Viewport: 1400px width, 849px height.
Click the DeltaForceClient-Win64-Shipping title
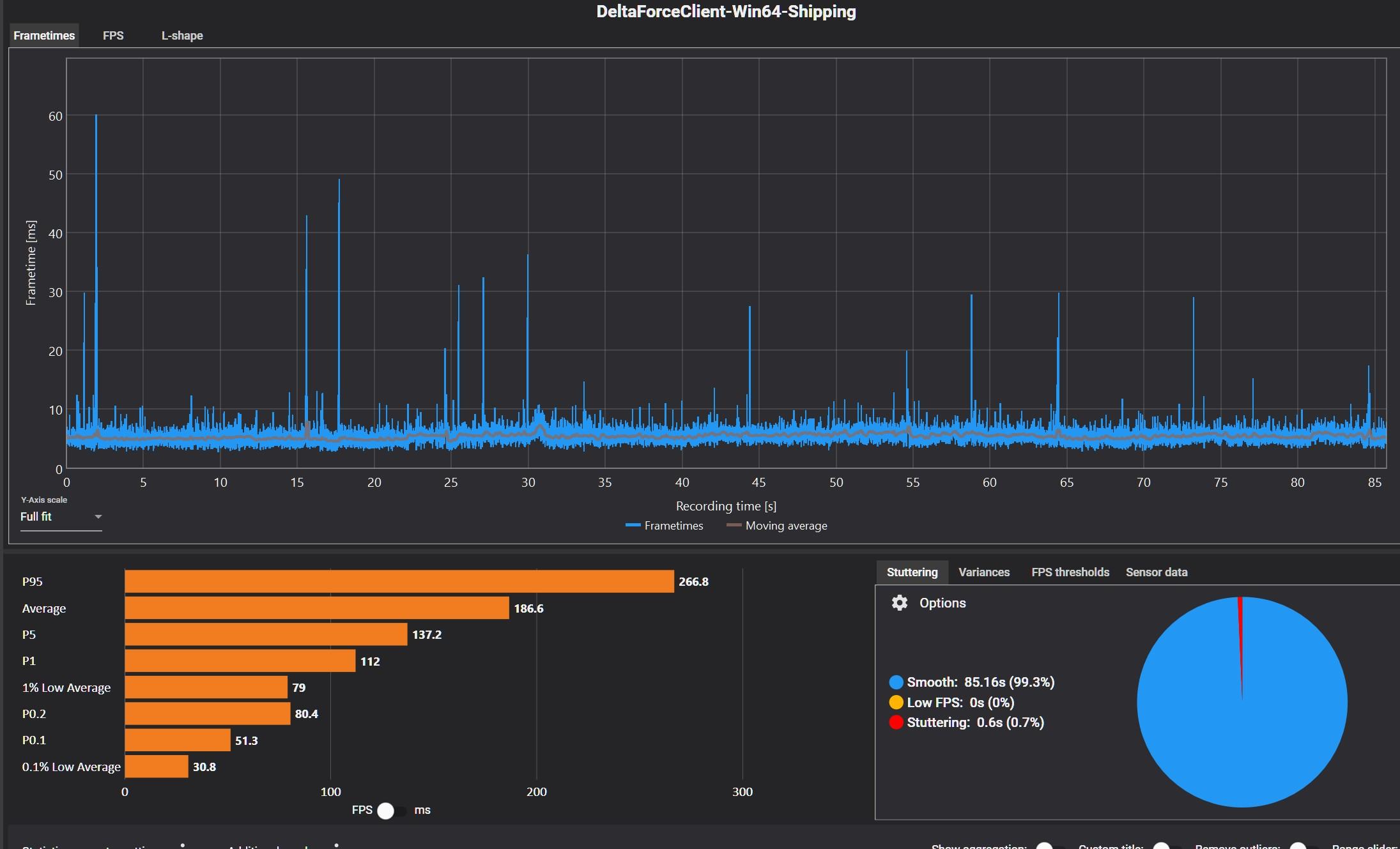point(726,11)
